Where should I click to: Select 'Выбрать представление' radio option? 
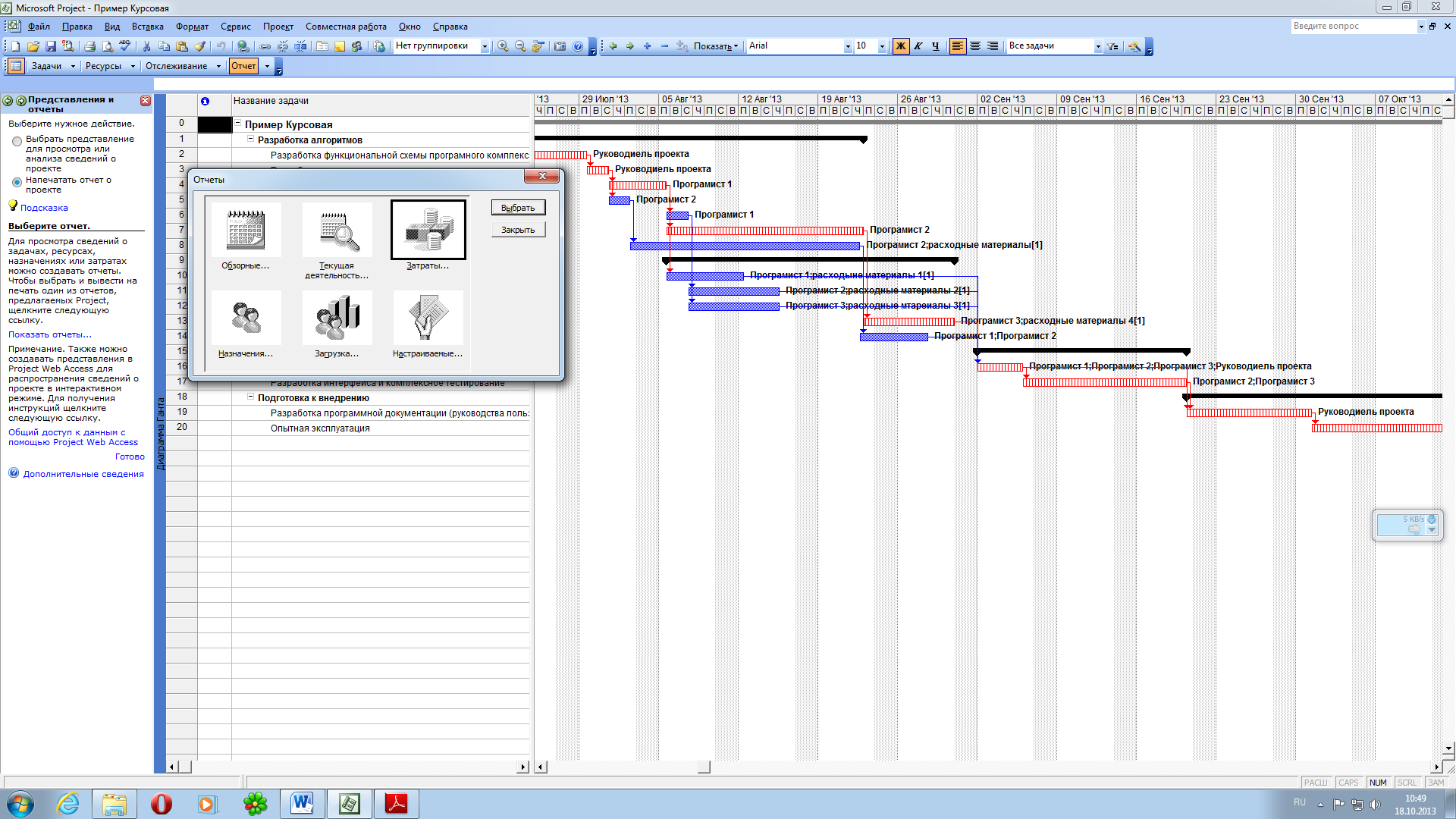click(17, 142)
